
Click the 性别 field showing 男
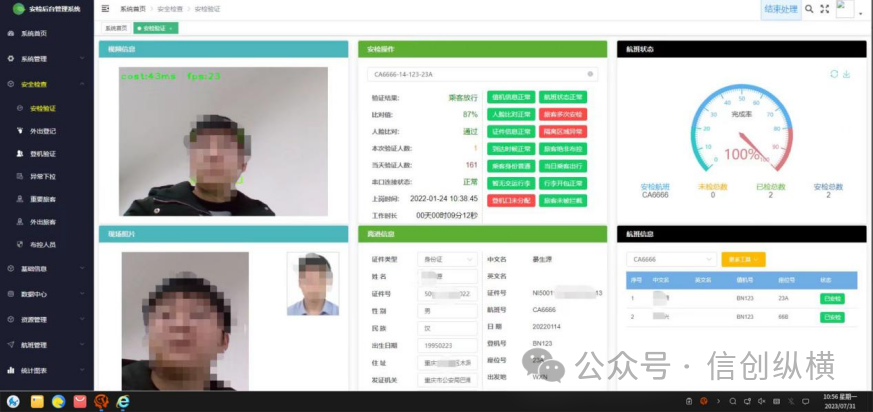point(448,311)
